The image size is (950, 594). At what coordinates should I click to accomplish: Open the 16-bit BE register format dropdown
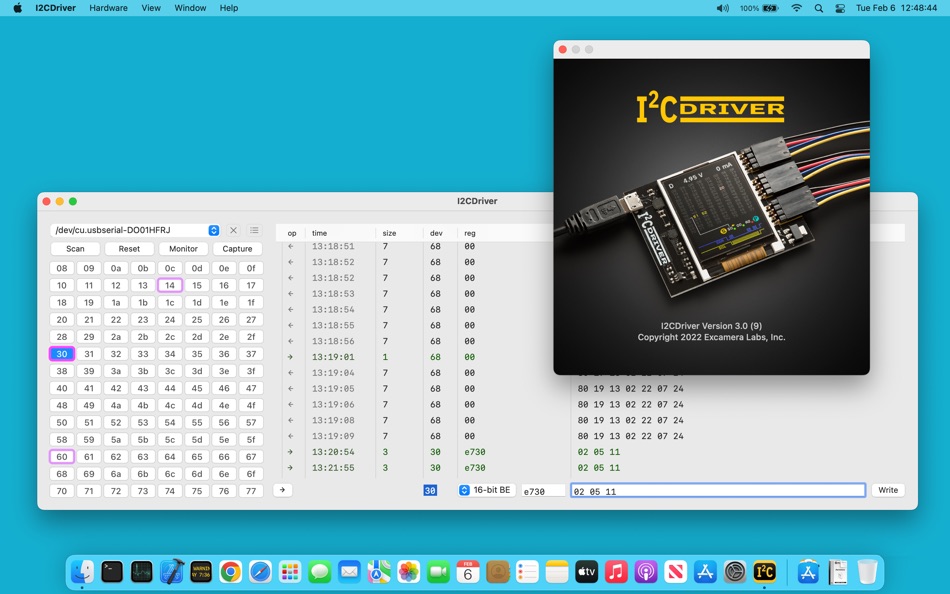coord(486,490)
